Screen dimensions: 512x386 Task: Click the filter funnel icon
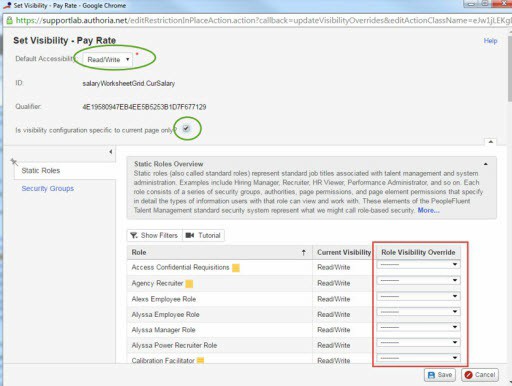[x=134, y=235]
